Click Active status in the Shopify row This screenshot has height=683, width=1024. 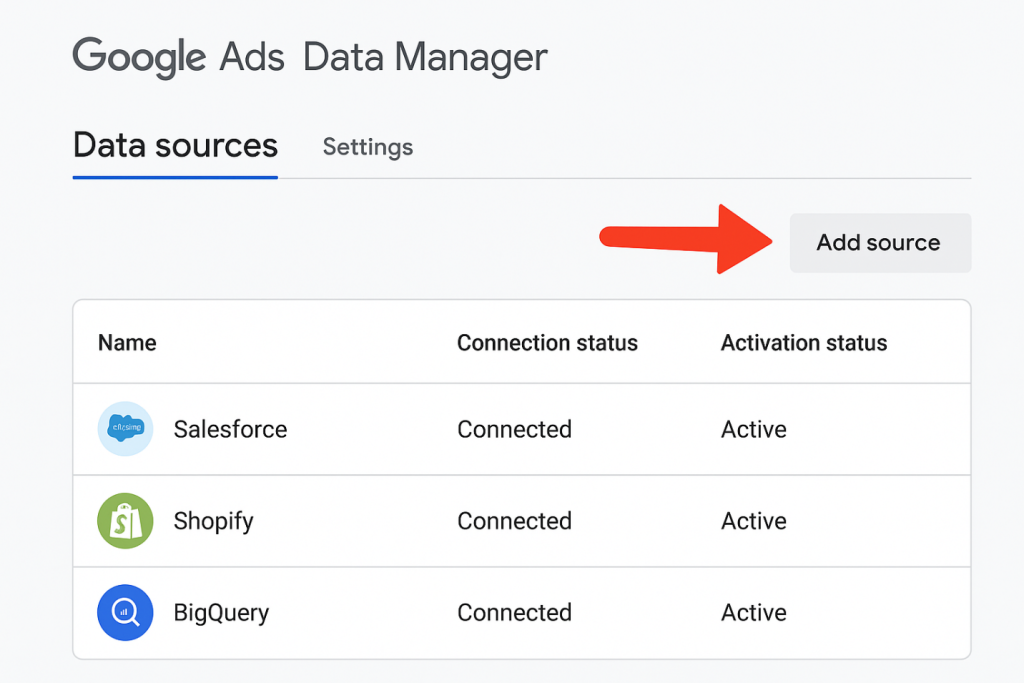[x=754, y=521]
